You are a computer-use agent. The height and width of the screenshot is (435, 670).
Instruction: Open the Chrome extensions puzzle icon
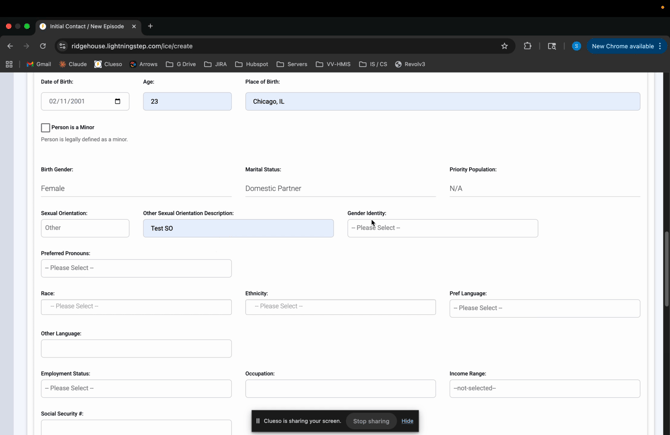528,46
